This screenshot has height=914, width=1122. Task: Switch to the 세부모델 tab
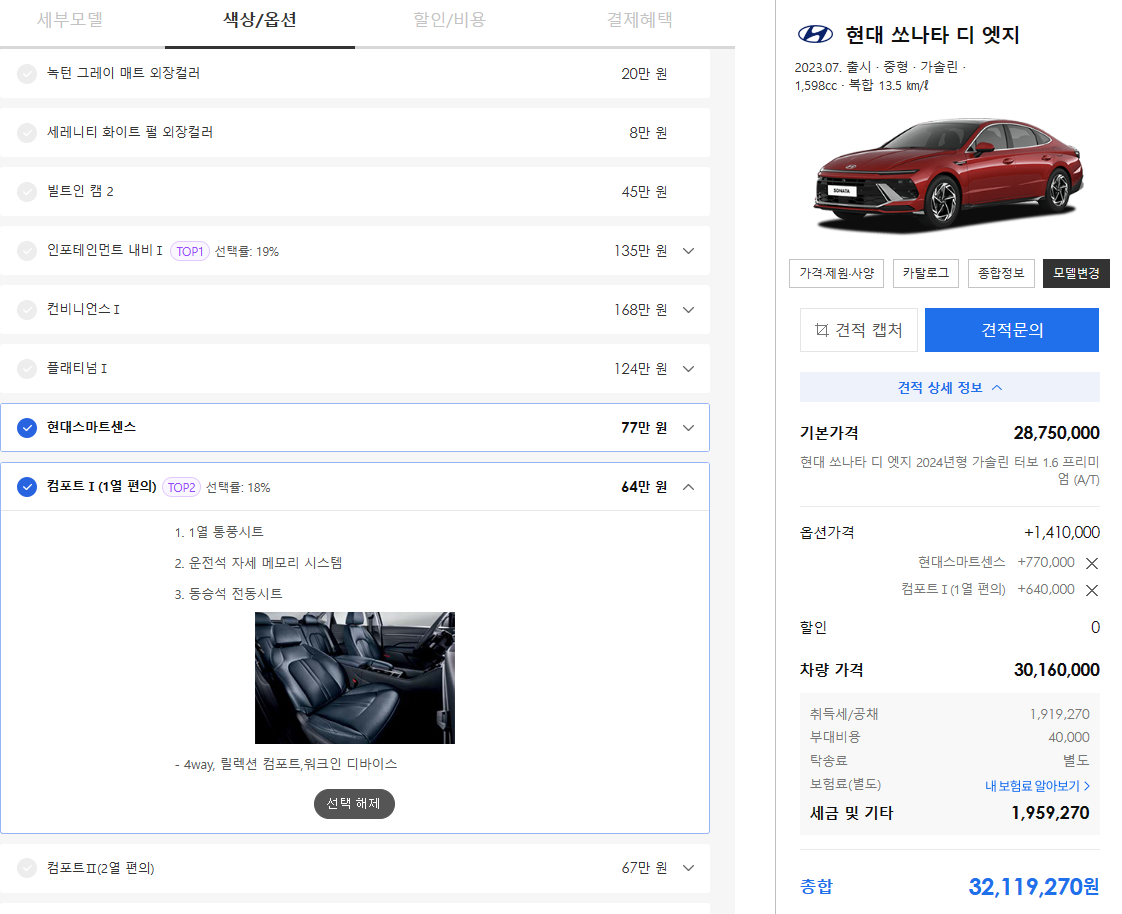70,20
